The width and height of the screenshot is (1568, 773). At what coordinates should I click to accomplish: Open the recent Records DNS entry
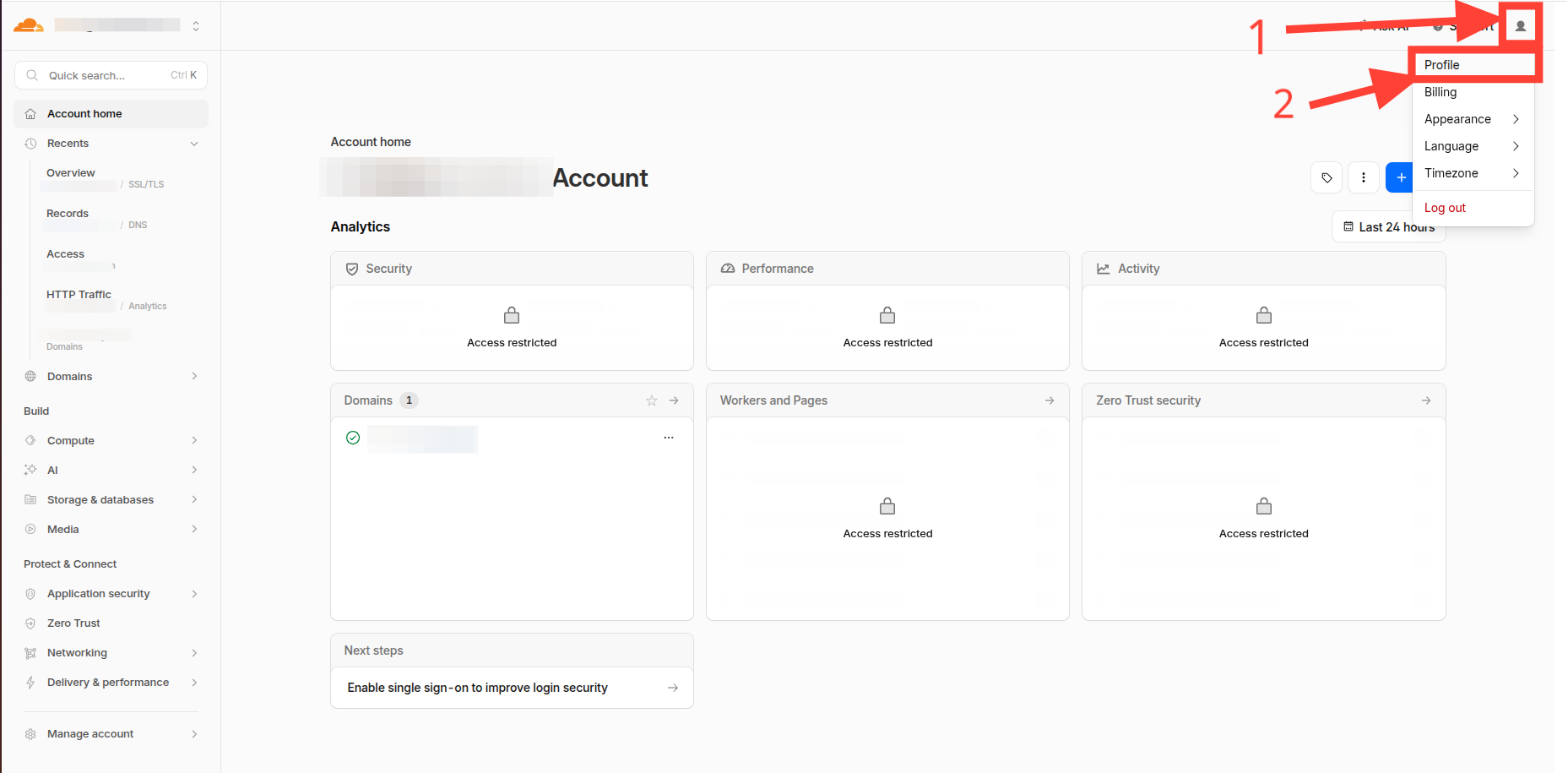pyautogui.click(x=97, y=219)
